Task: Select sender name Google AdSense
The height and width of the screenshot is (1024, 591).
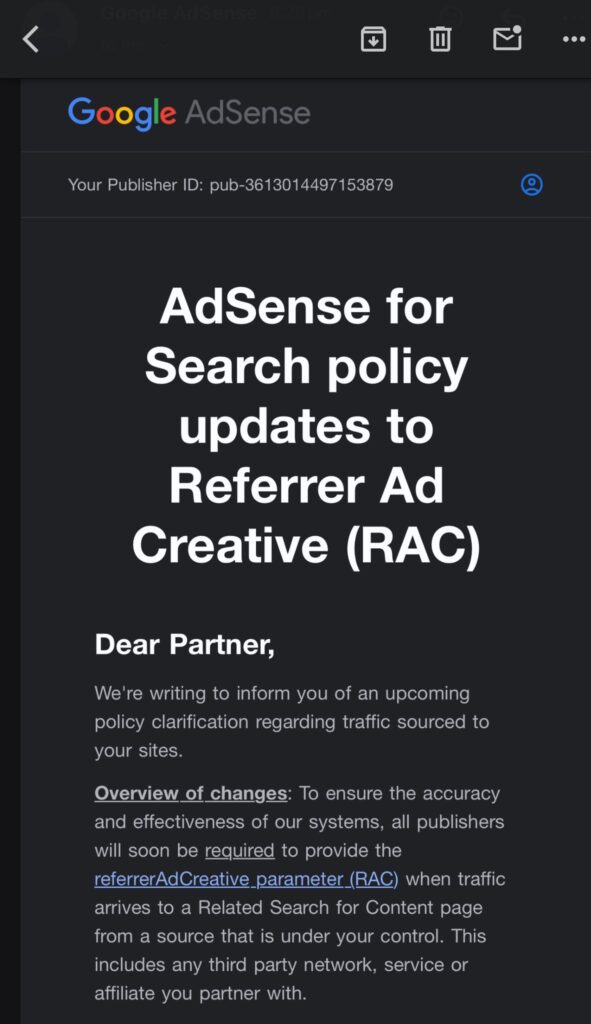Action: pos(178,13)
